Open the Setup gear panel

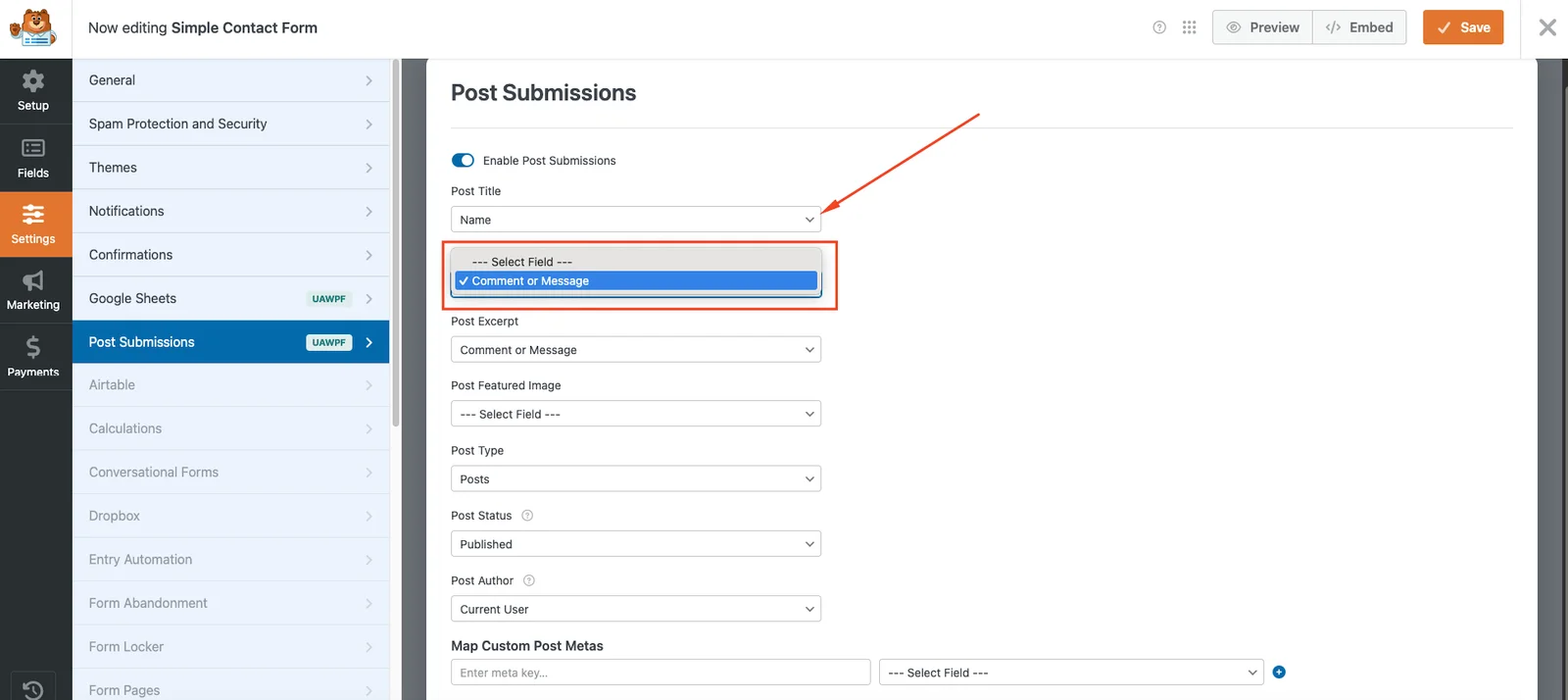pos(33,90)
